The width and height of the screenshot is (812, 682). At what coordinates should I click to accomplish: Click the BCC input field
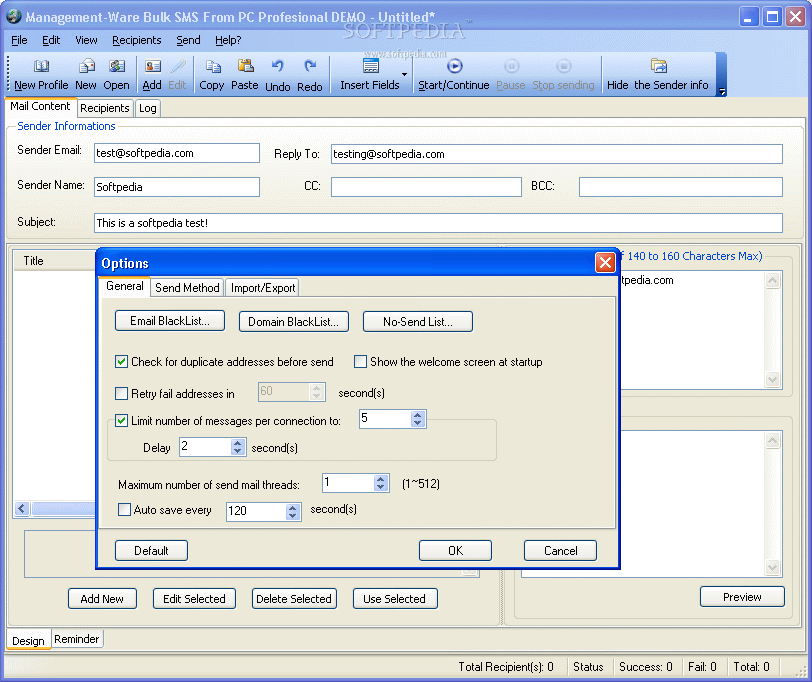coord(680,187)
